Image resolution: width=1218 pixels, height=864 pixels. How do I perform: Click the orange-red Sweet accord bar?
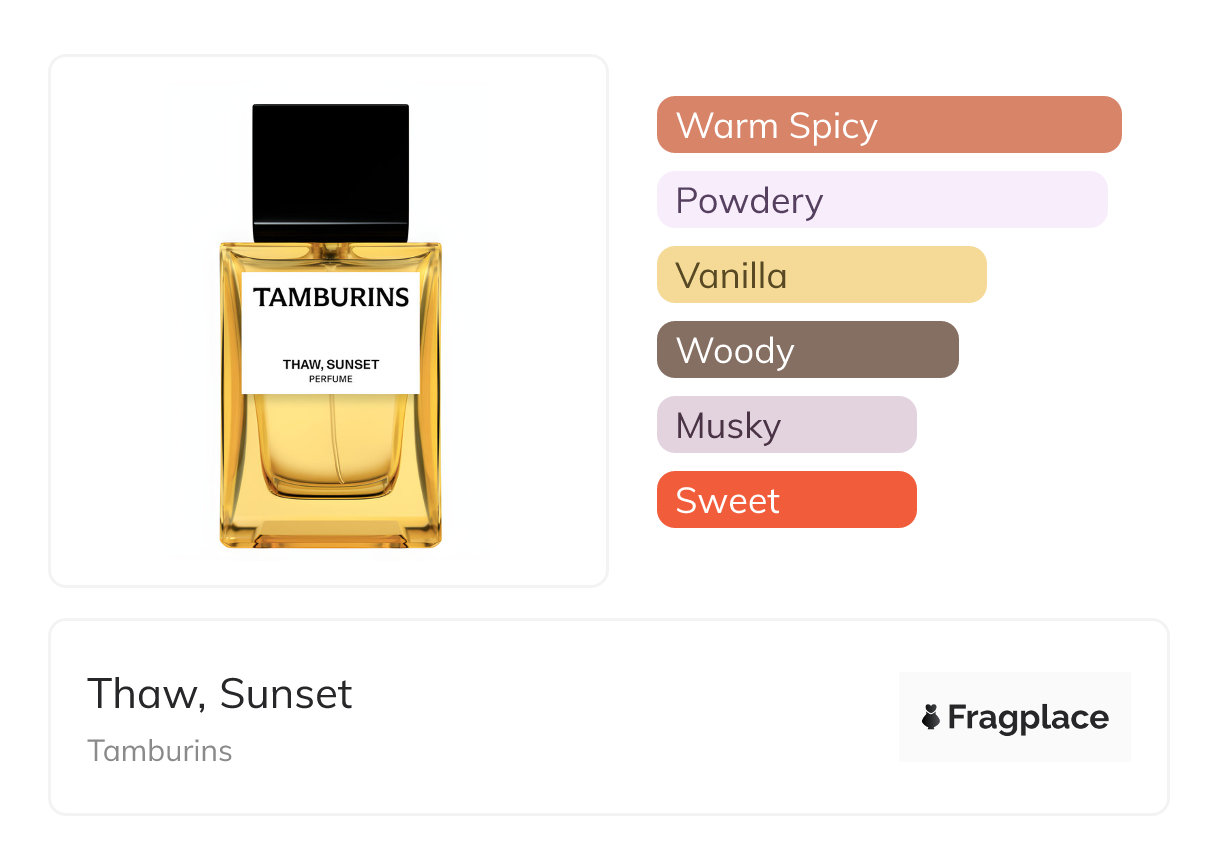point(786,500)
